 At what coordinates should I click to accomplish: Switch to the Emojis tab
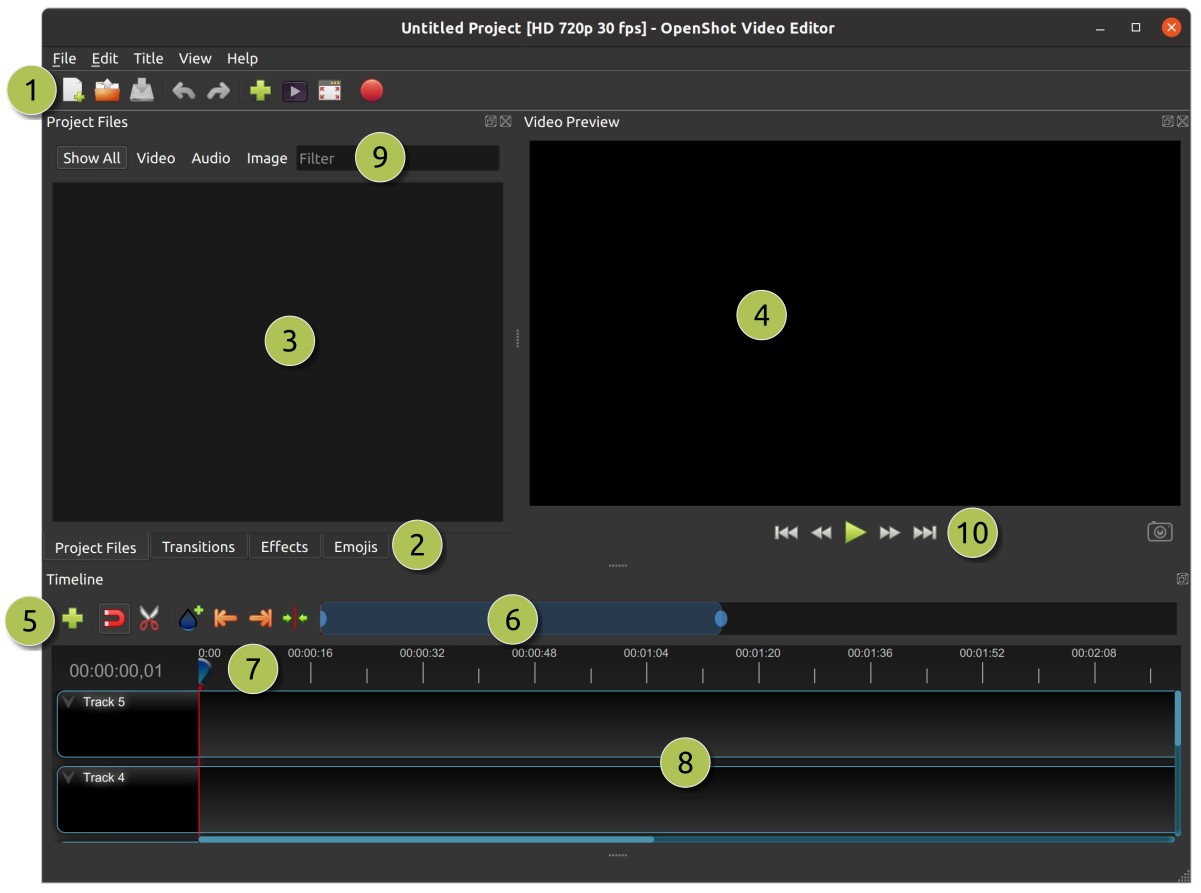pos(355,546)
